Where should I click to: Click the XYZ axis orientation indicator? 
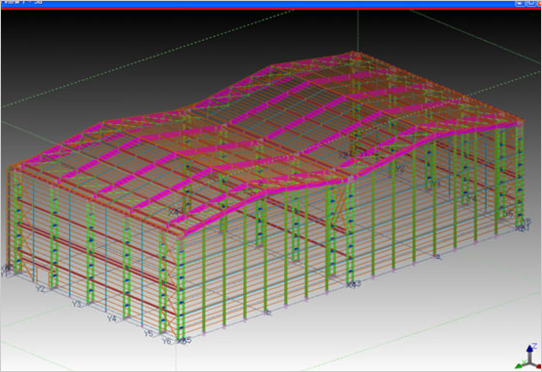click(x=529, y=356)
